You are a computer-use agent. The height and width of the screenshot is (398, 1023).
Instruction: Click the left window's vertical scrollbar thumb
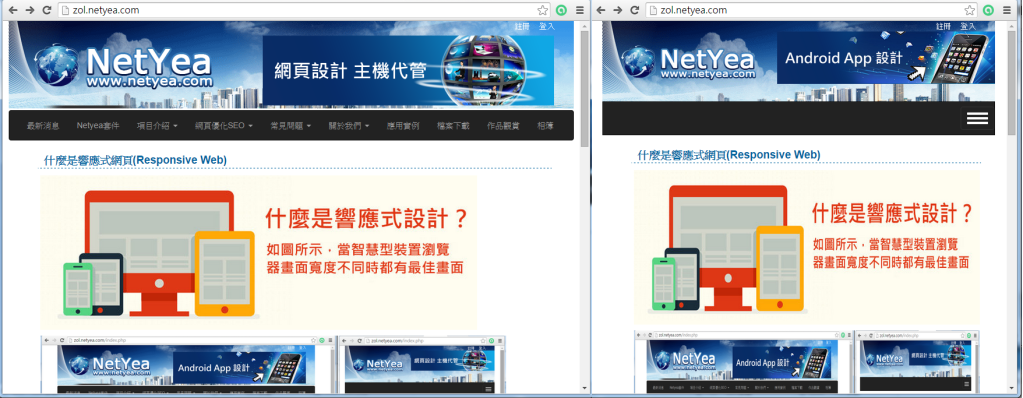coord(584,89)
